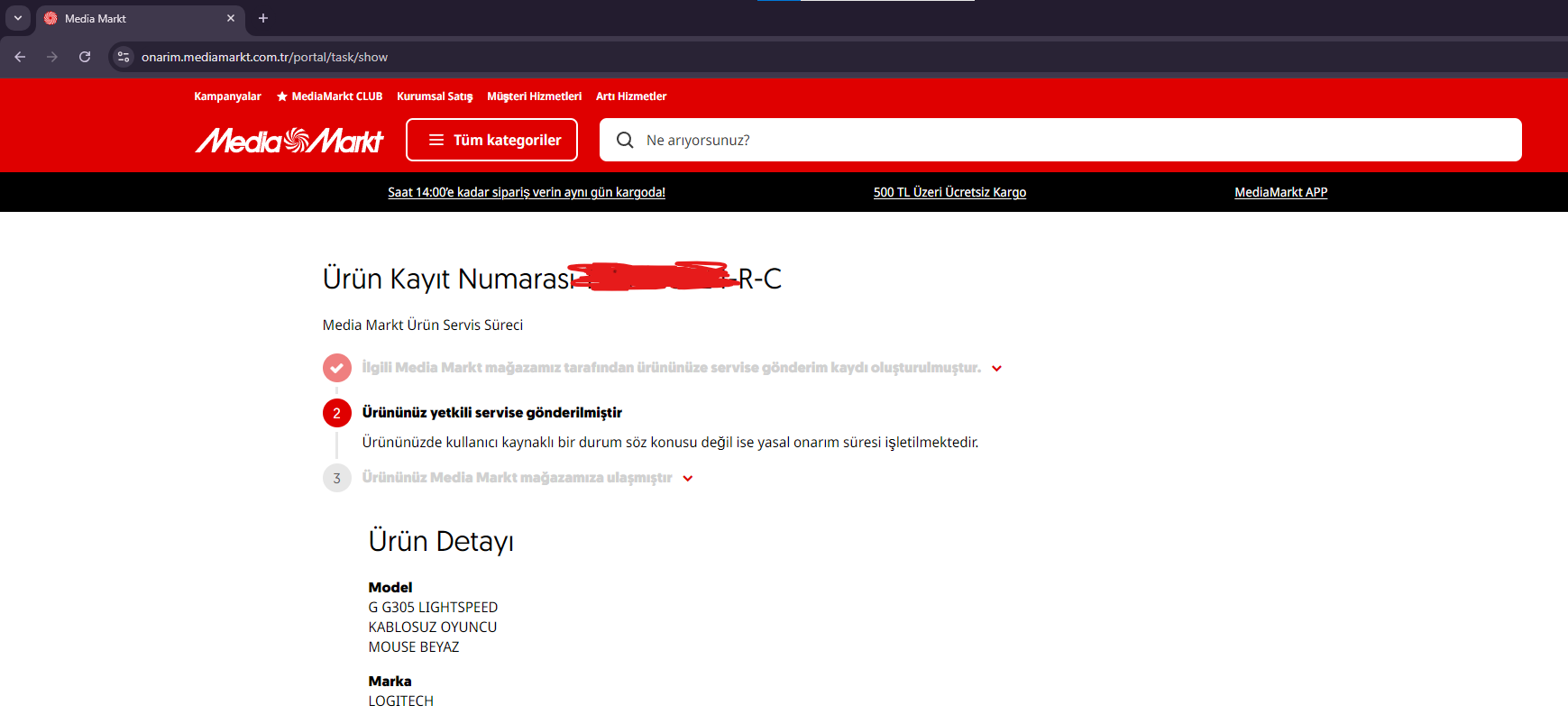
Task: Click the step 3 grey circle
Action: coord(337,478)
